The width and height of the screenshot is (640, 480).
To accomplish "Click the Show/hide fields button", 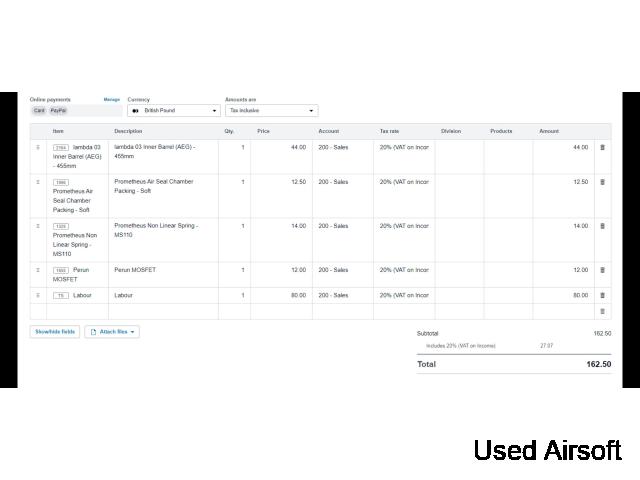I will (x=55, y=331).
